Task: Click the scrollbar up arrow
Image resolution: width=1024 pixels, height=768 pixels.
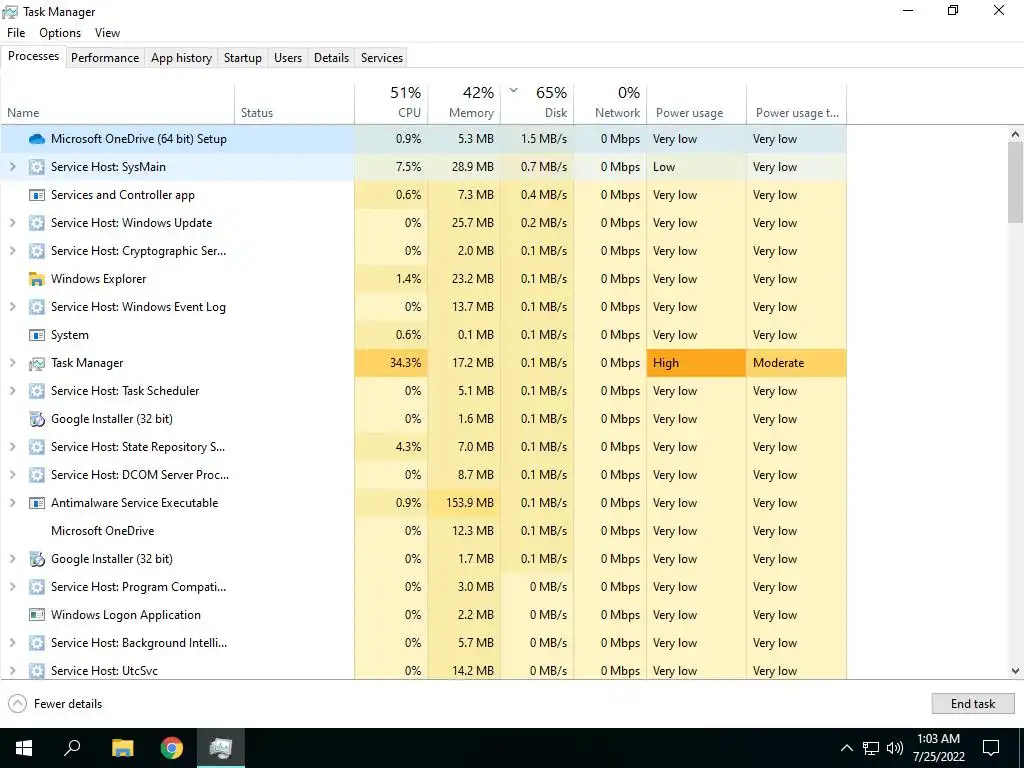Action: pos(1015,134)
